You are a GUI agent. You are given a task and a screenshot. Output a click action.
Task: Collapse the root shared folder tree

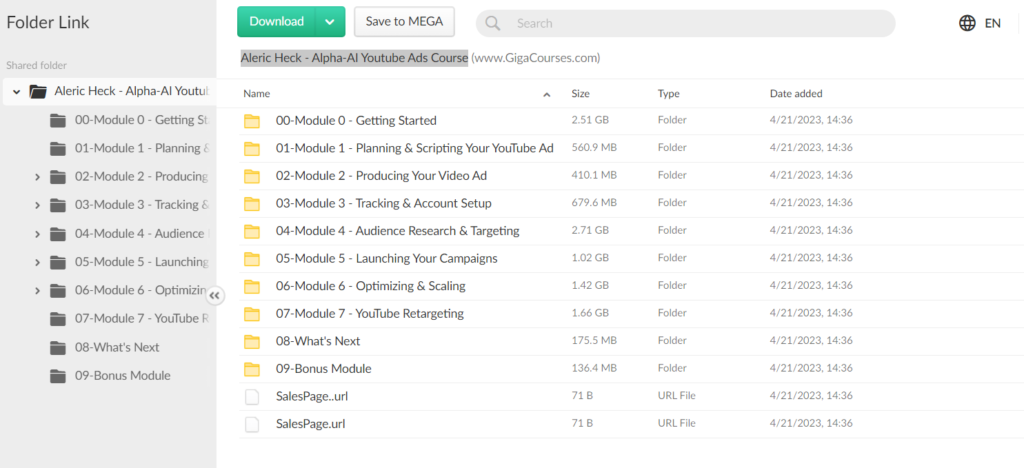[x=16, y=92]
